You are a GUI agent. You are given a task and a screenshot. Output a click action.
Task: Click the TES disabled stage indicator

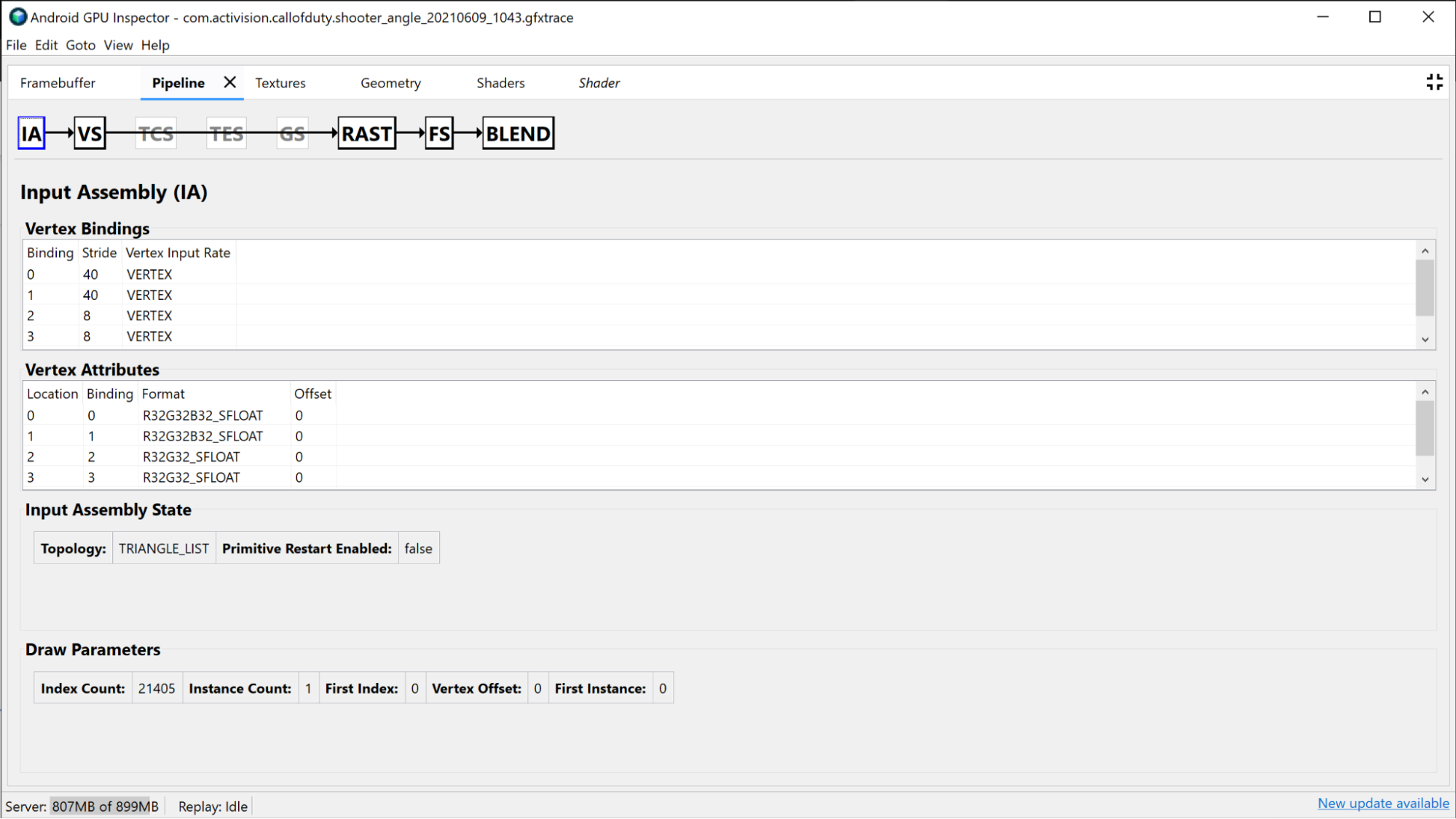(225, 133)
